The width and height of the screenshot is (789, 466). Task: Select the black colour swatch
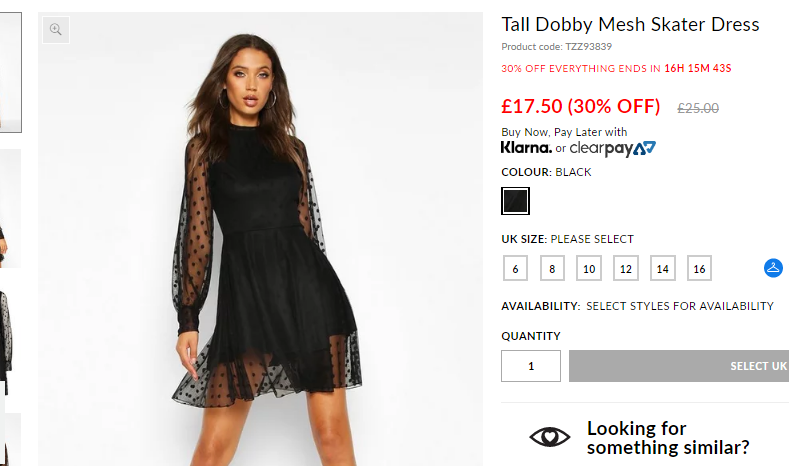point(515,201)
